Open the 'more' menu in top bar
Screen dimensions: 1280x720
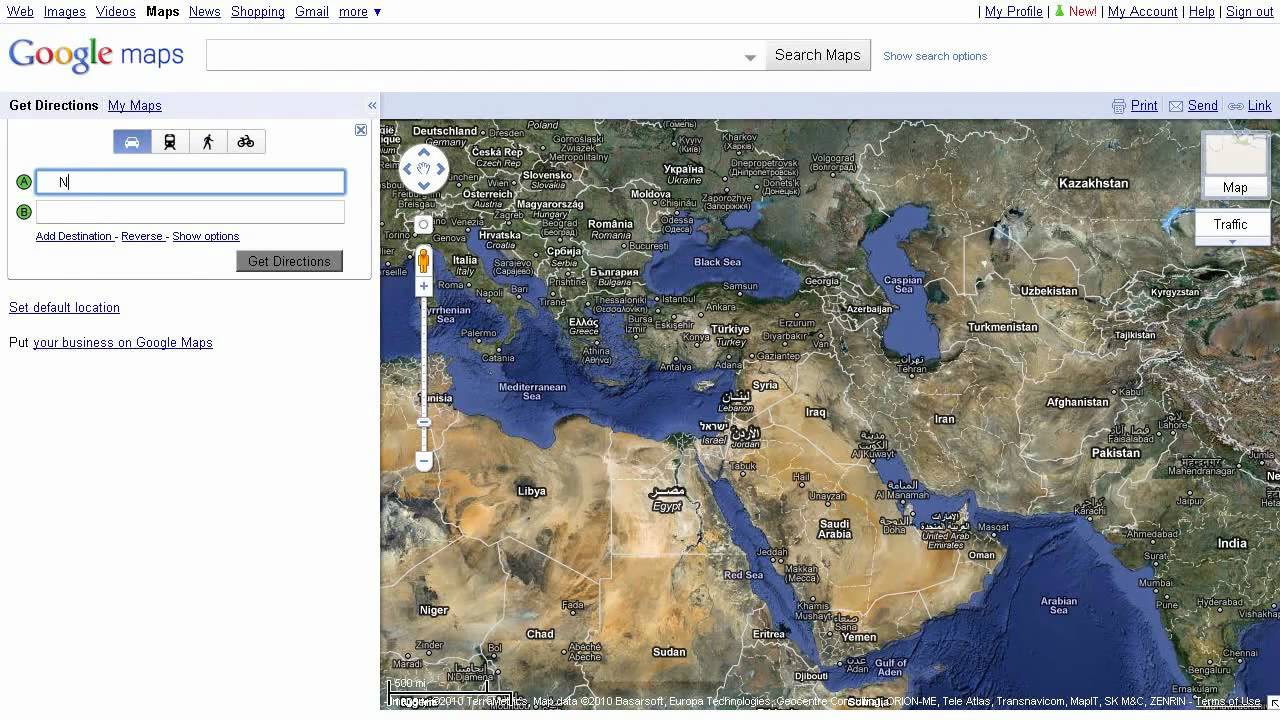(x=360, y=12)
